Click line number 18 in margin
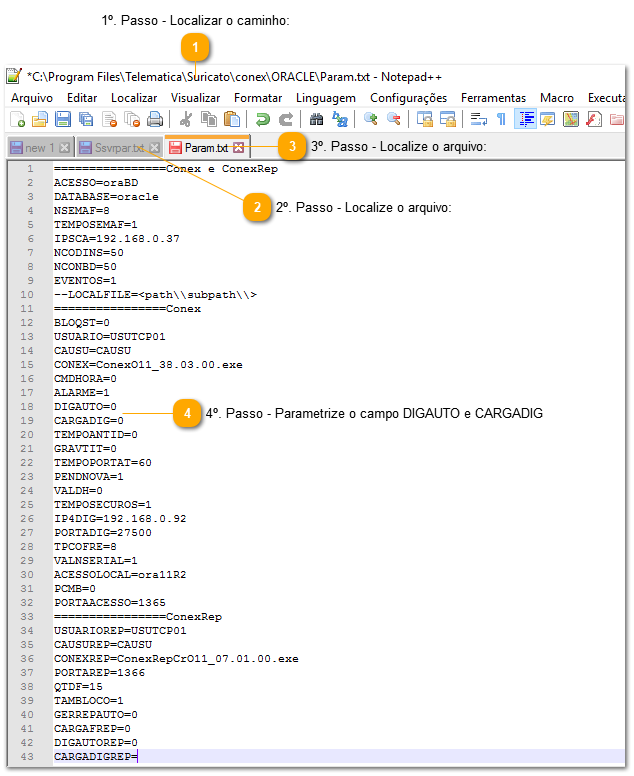634x776 pixels. (x=27, y=406)
